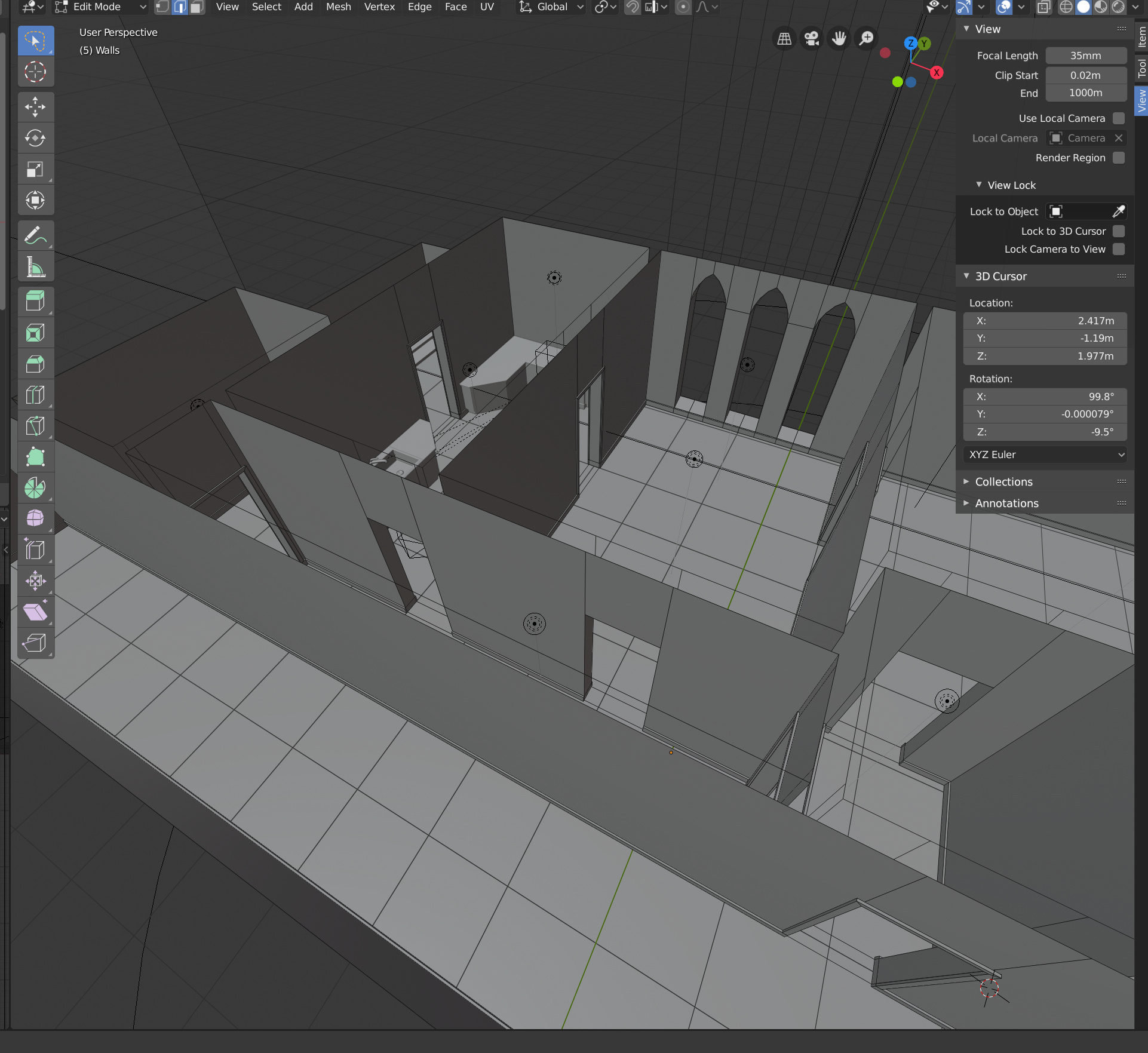
Task: Edit the Clip Start value field
Action: pos(1086,75)
